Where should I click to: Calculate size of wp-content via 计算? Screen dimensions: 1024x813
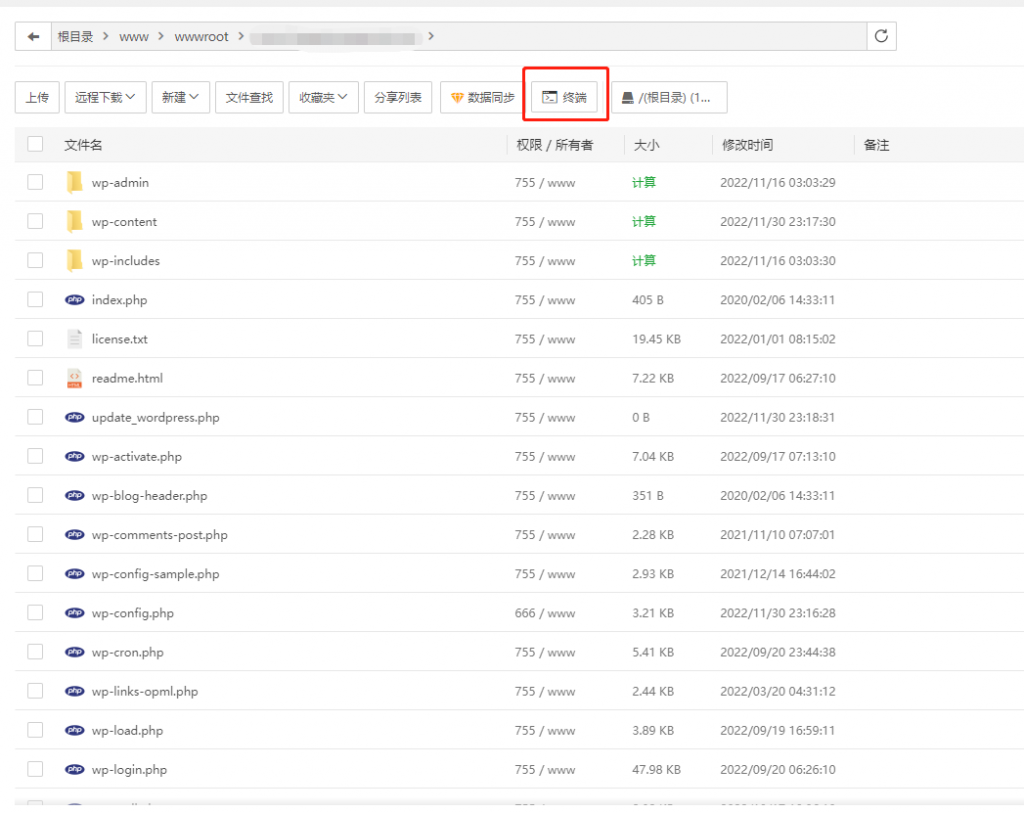coord(643,221)
